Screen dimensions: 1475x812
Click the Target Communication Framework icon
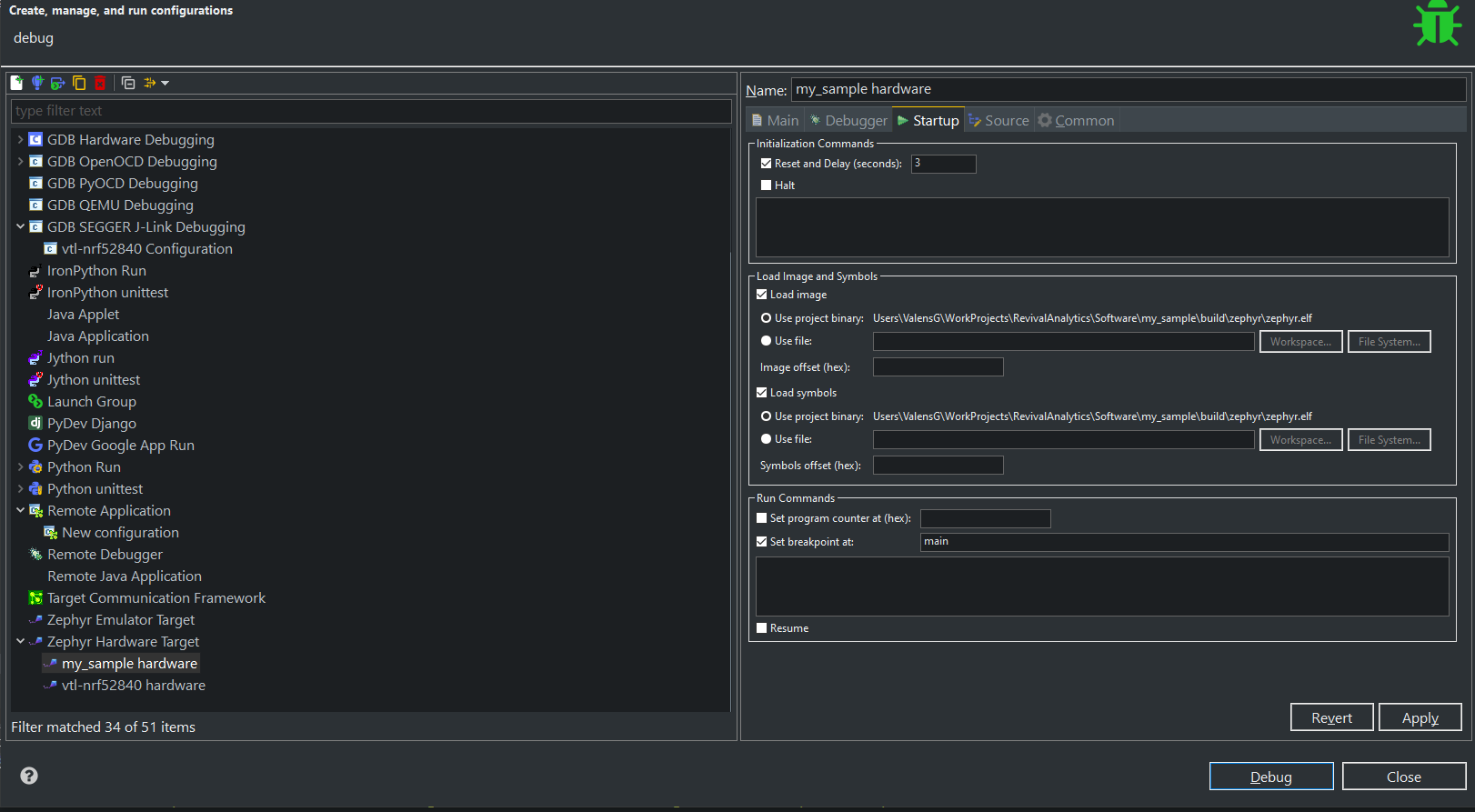pos(35,598)
